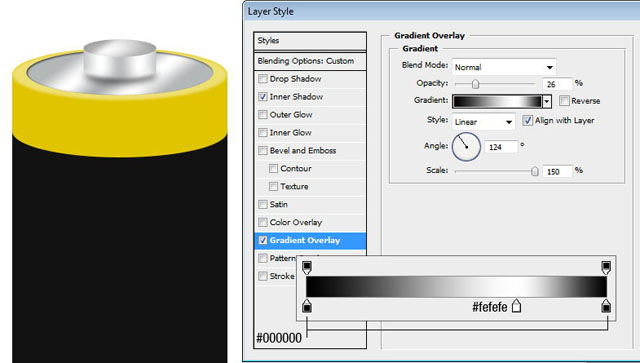Select Inner Shadow style row
Screen dimensions: 640x363
(x=310, y=97)
